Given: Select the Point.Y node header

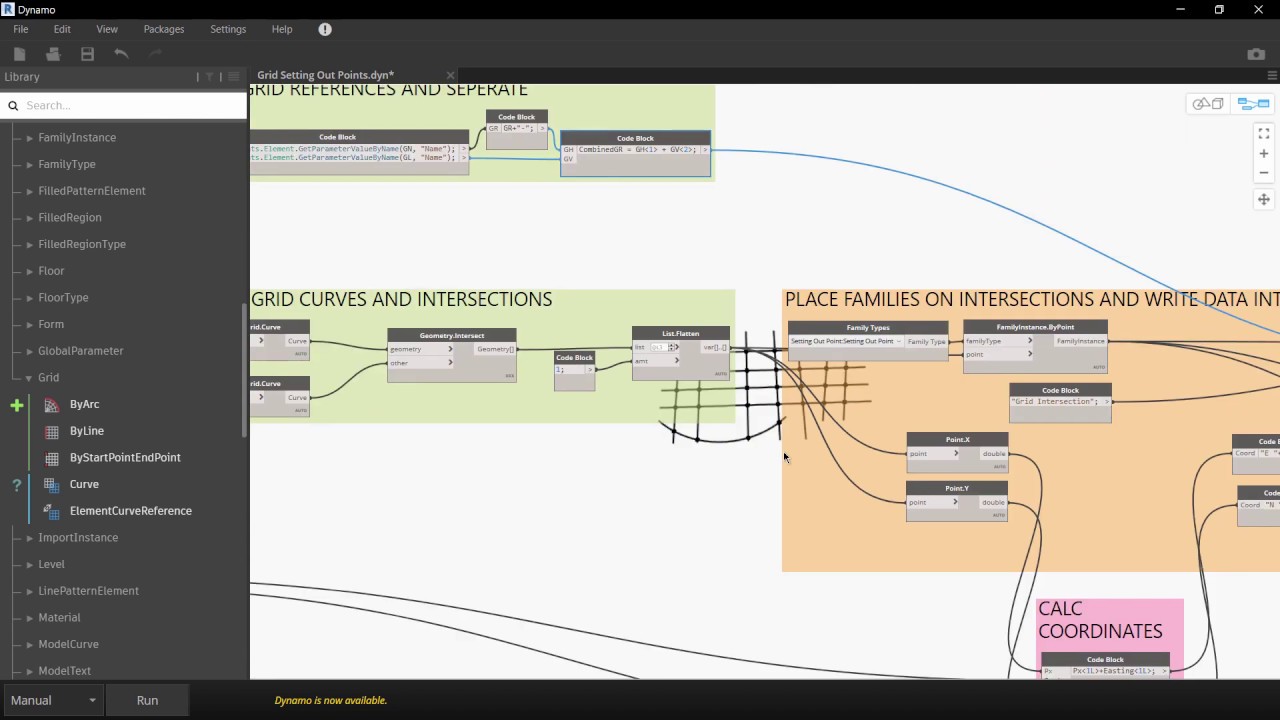Looking at the screenshot, I should [957, 488].
